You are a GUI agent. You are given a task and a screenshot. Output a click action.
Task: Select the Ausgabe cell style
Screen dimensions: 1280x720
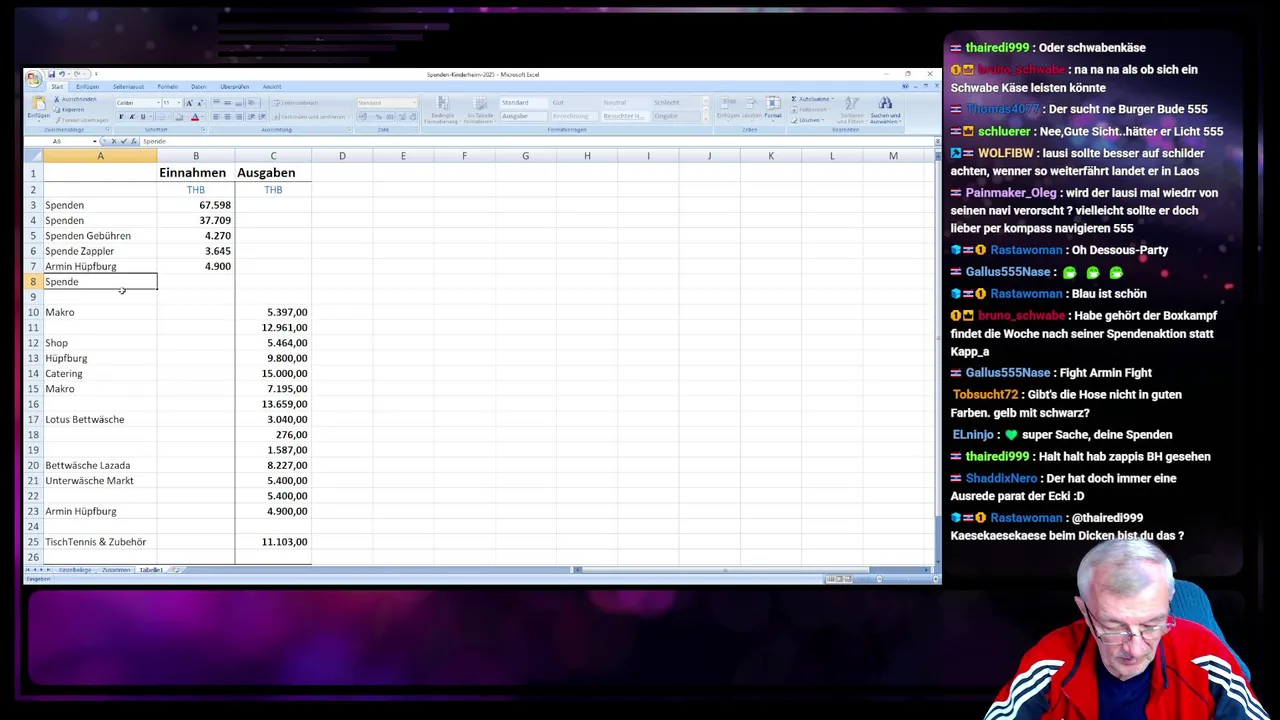click(524, 116)
